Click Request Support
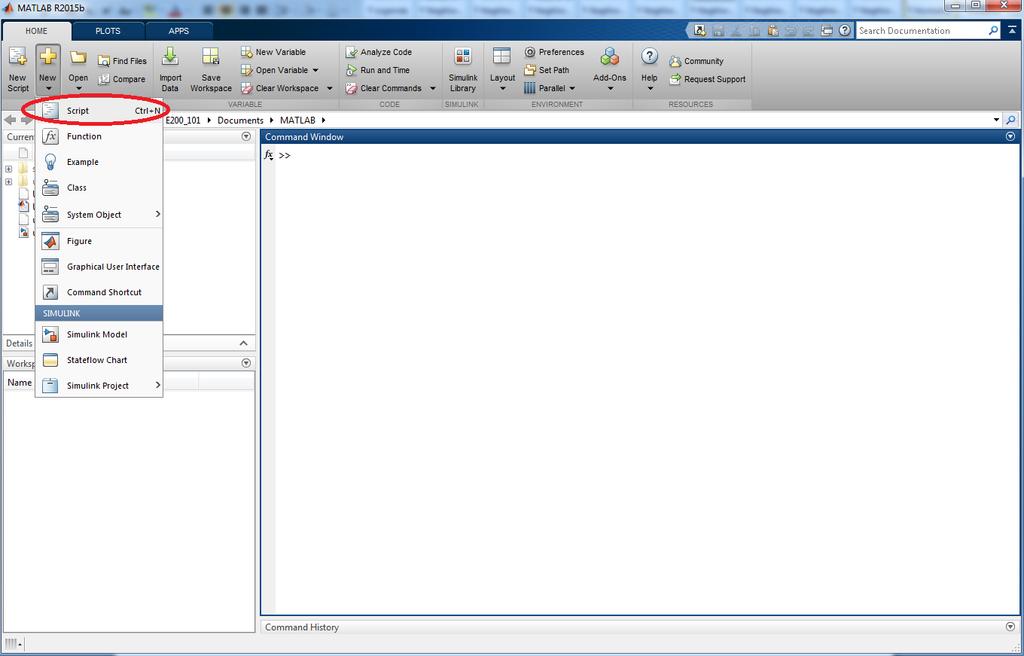 (707, 79)
